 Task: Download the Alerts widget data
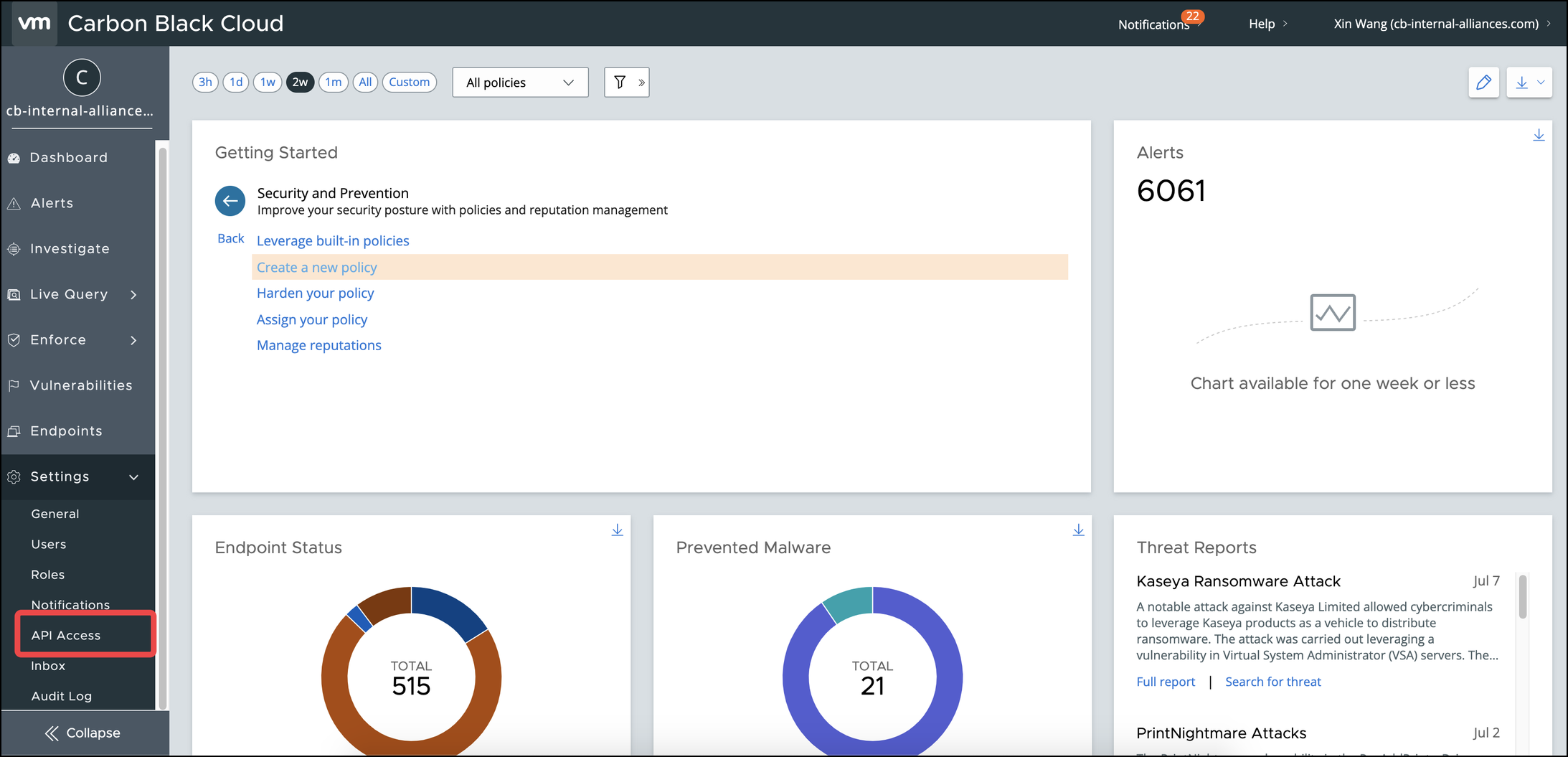[1539, 136]
